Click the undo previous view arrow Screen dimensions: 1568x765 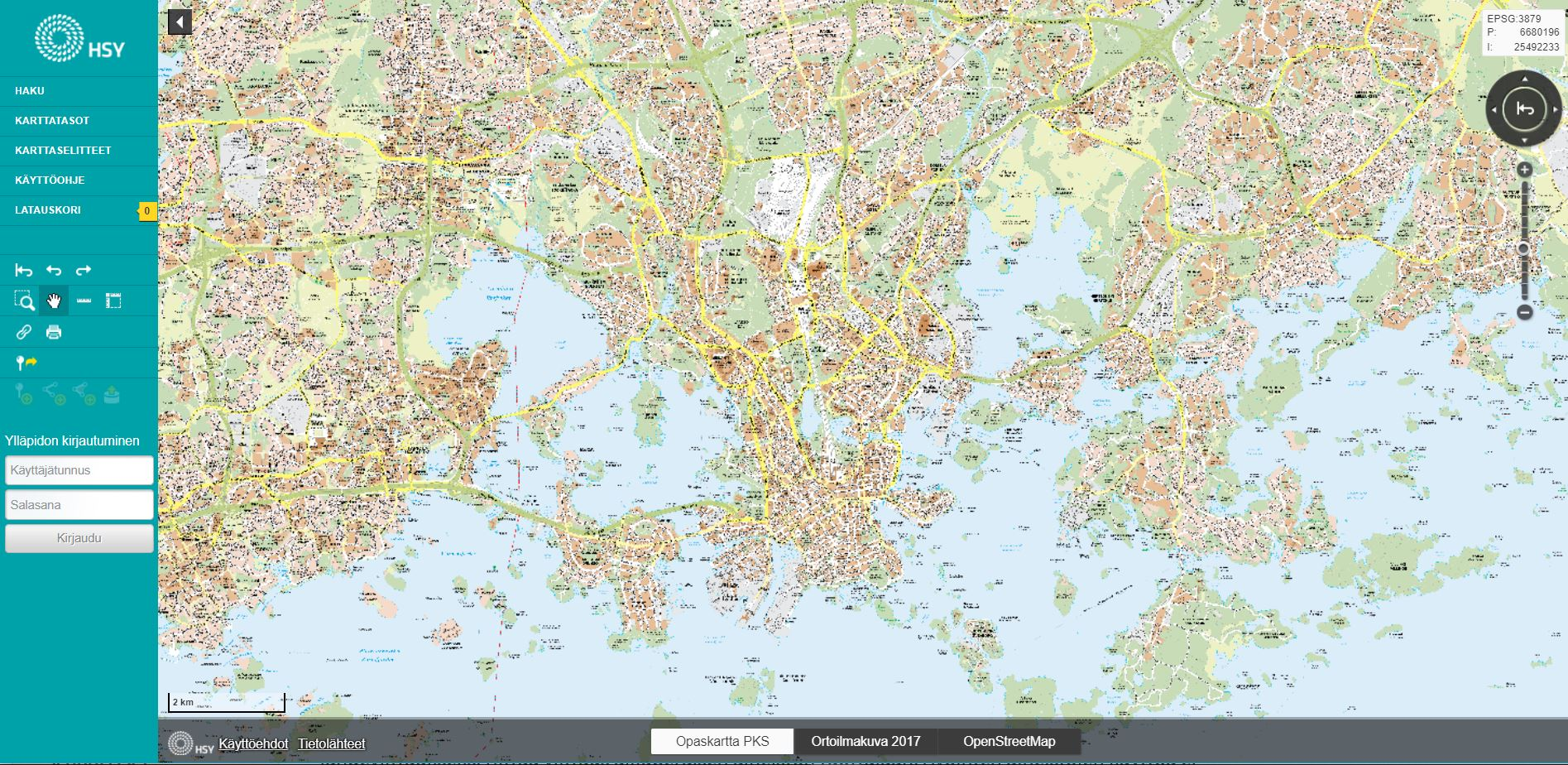click(x=54, y=270)
